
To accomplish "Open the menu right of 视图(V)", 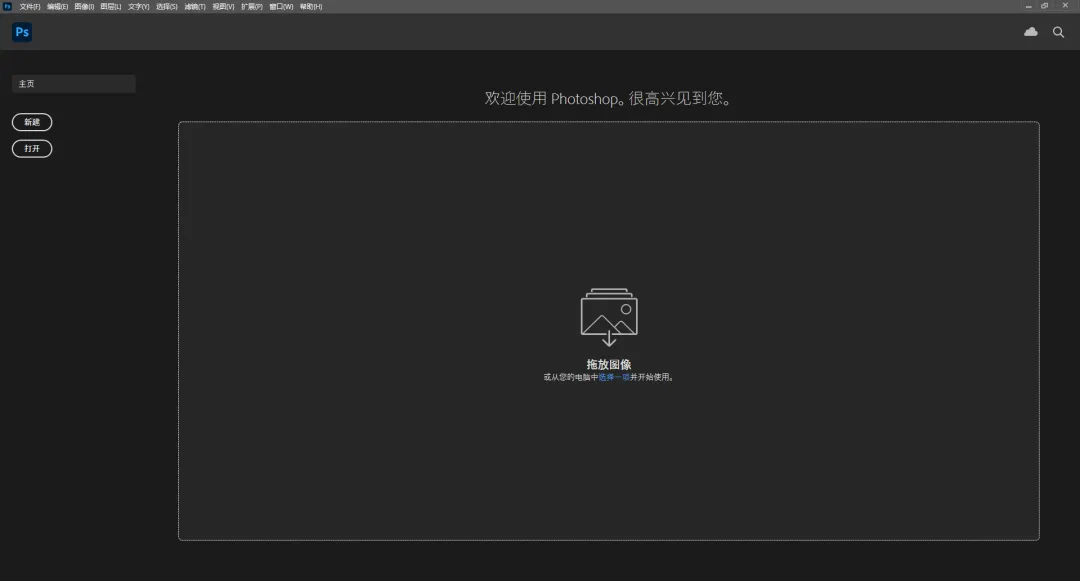I will pos(251,6).
